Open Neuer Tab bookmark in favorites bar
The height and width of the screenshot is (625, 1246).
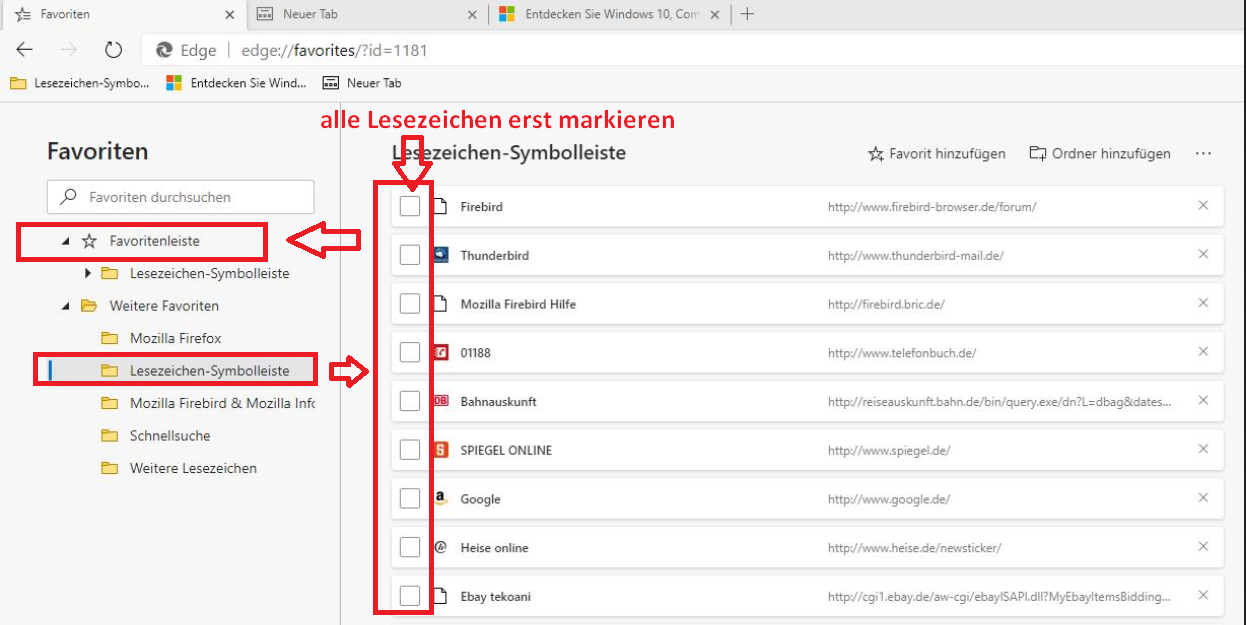[x=361, y=83]
